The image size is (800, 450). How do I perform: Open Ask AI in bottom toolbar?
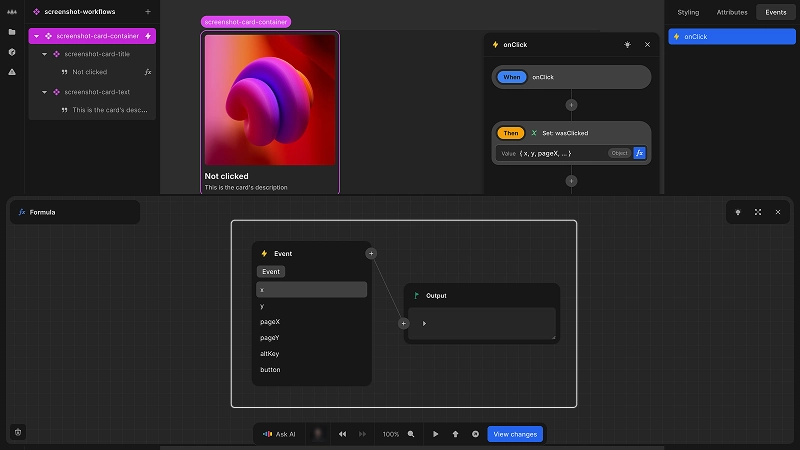[279, 434]
